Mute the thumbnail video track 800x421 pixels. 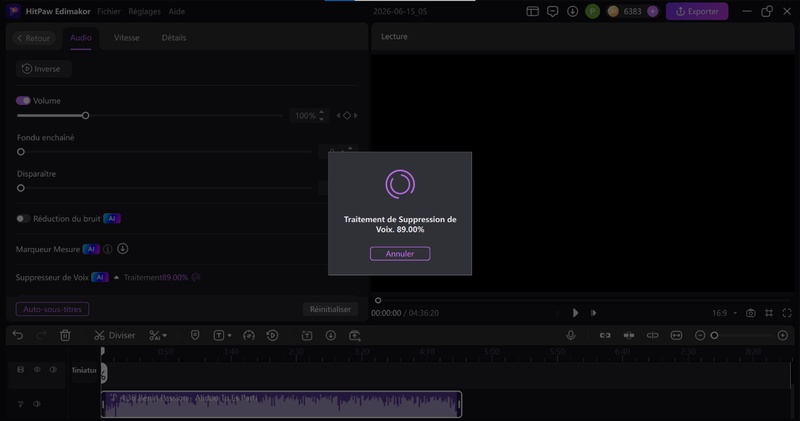click(x=53, y=369)
